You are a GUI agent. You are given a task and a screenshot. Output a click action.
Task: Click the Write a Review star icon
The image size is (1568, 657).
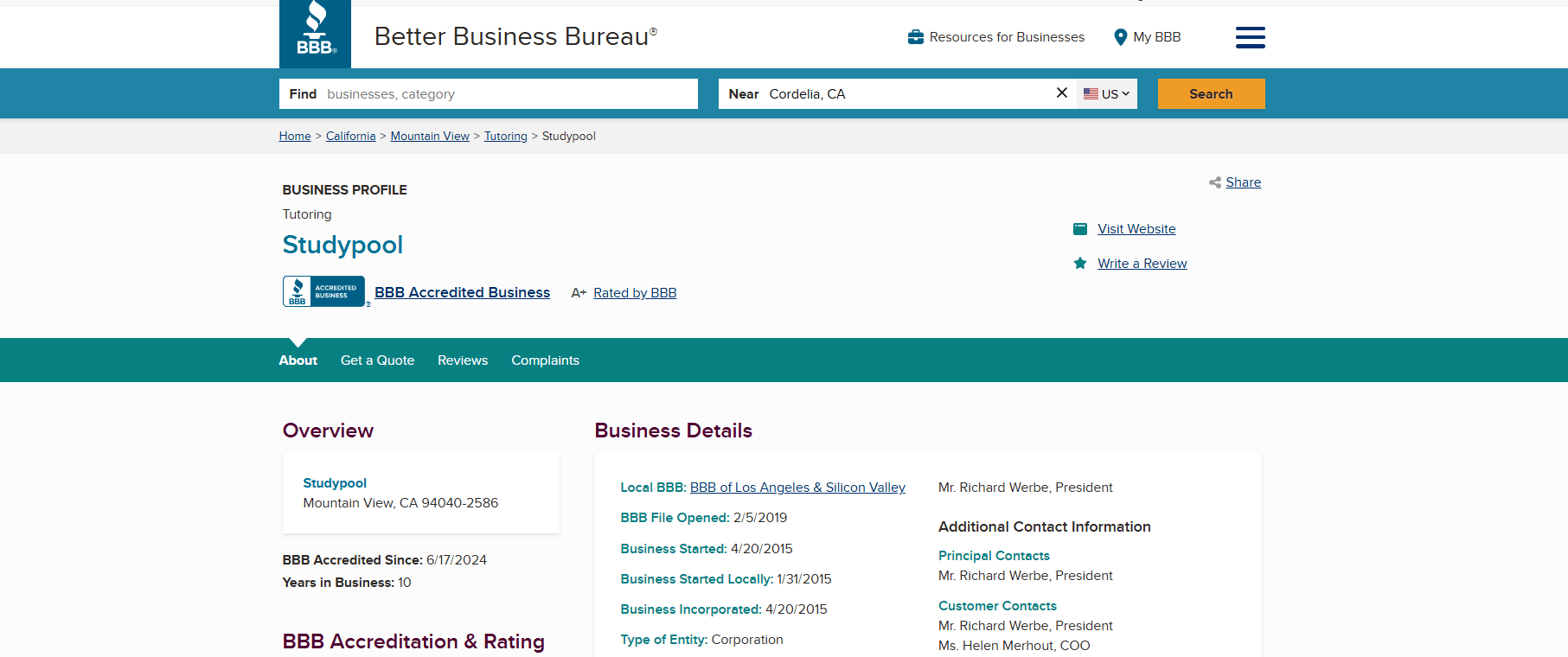1080,264
